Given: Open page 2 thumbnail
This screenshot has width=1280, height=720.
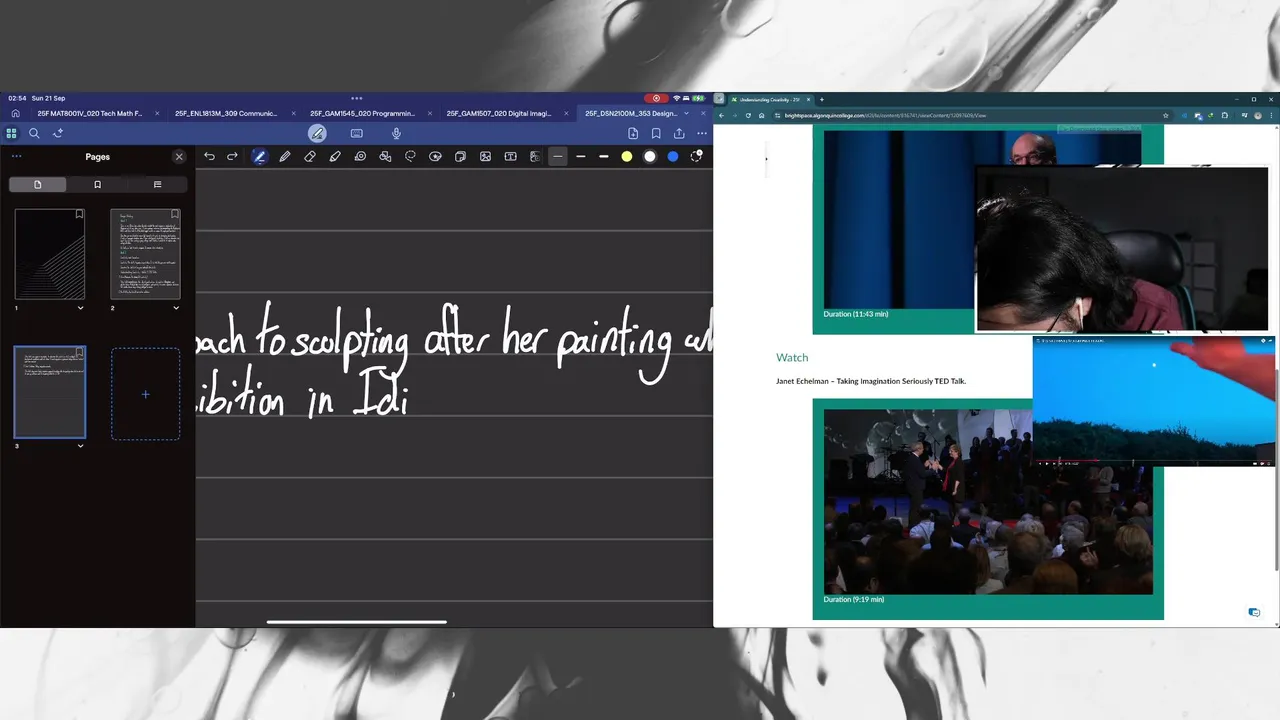Looking at the screenshot, I should click(145, 254).
